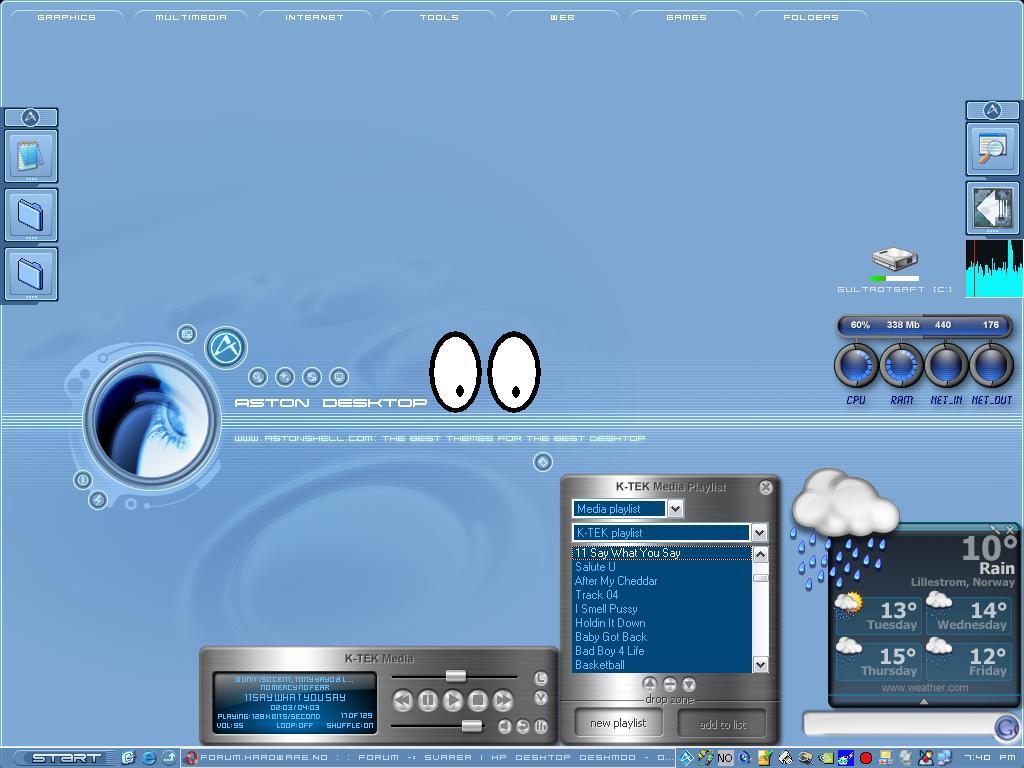Click the add to list button
Screen dimensions: 1024x768
722,724
